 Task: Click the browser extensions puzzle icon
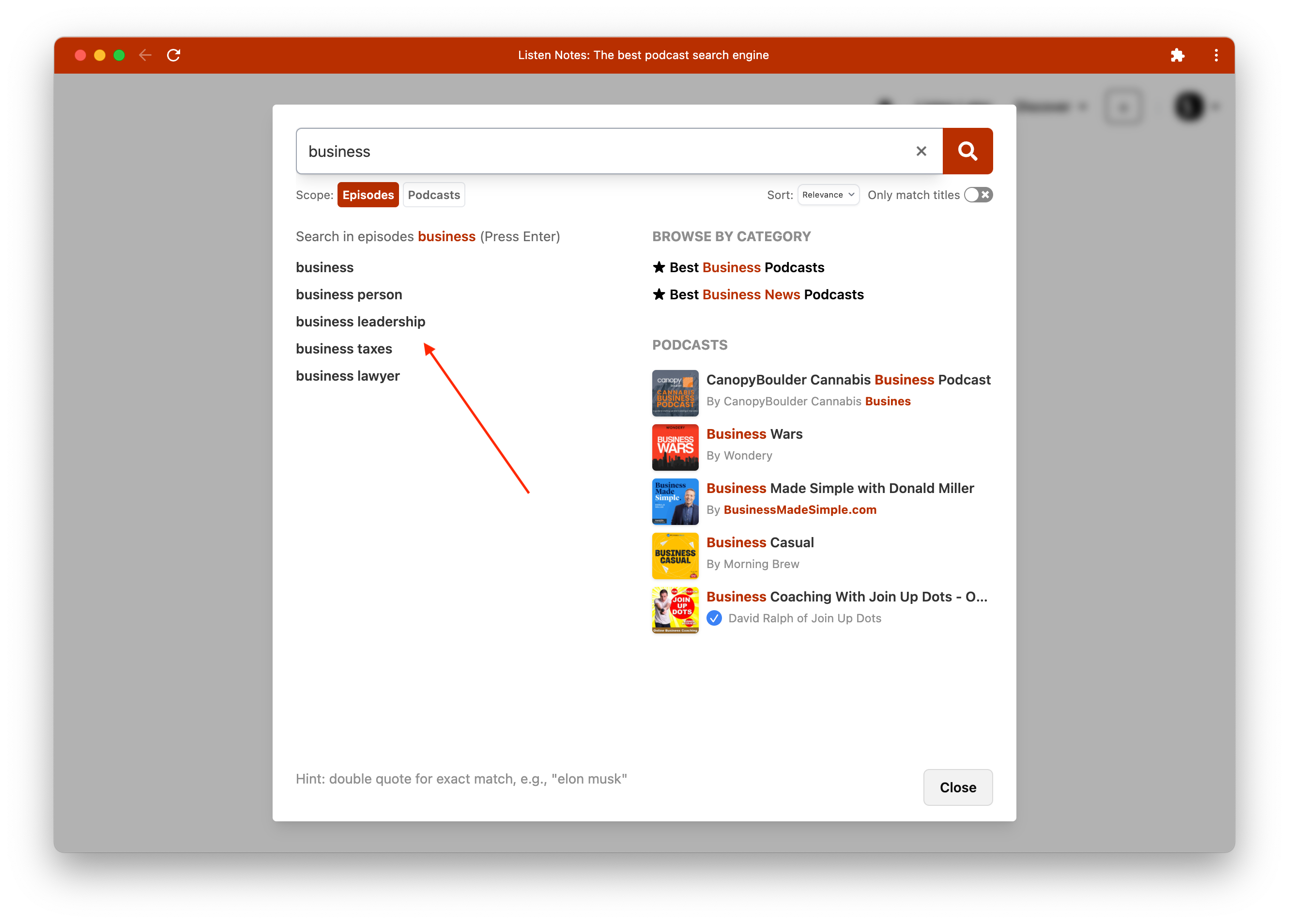coord(1177,55)
